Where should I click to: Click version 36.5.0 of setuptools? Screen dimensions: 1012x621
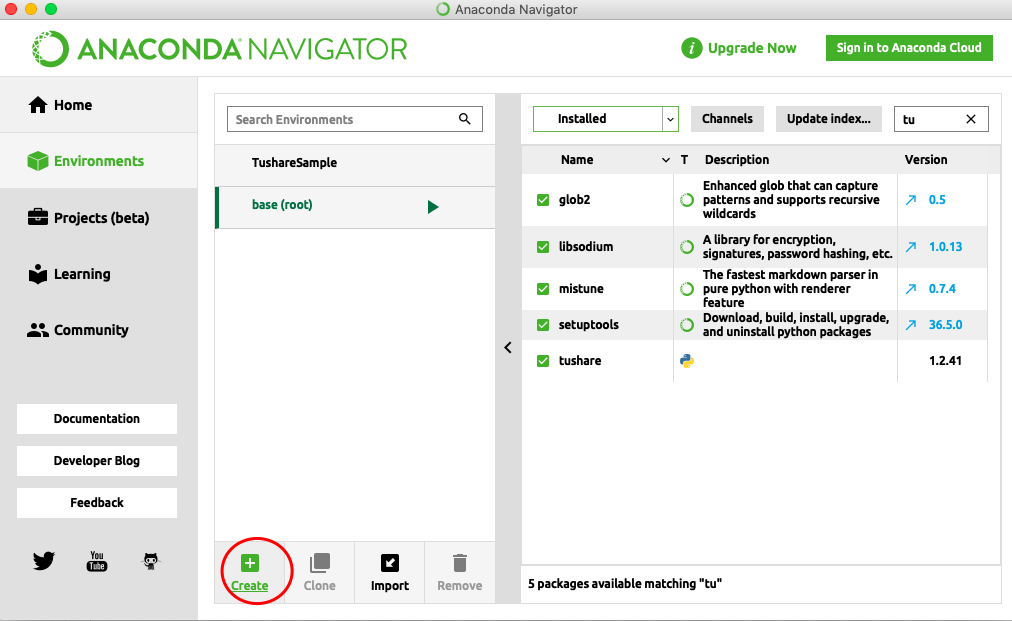pos(945,325)
